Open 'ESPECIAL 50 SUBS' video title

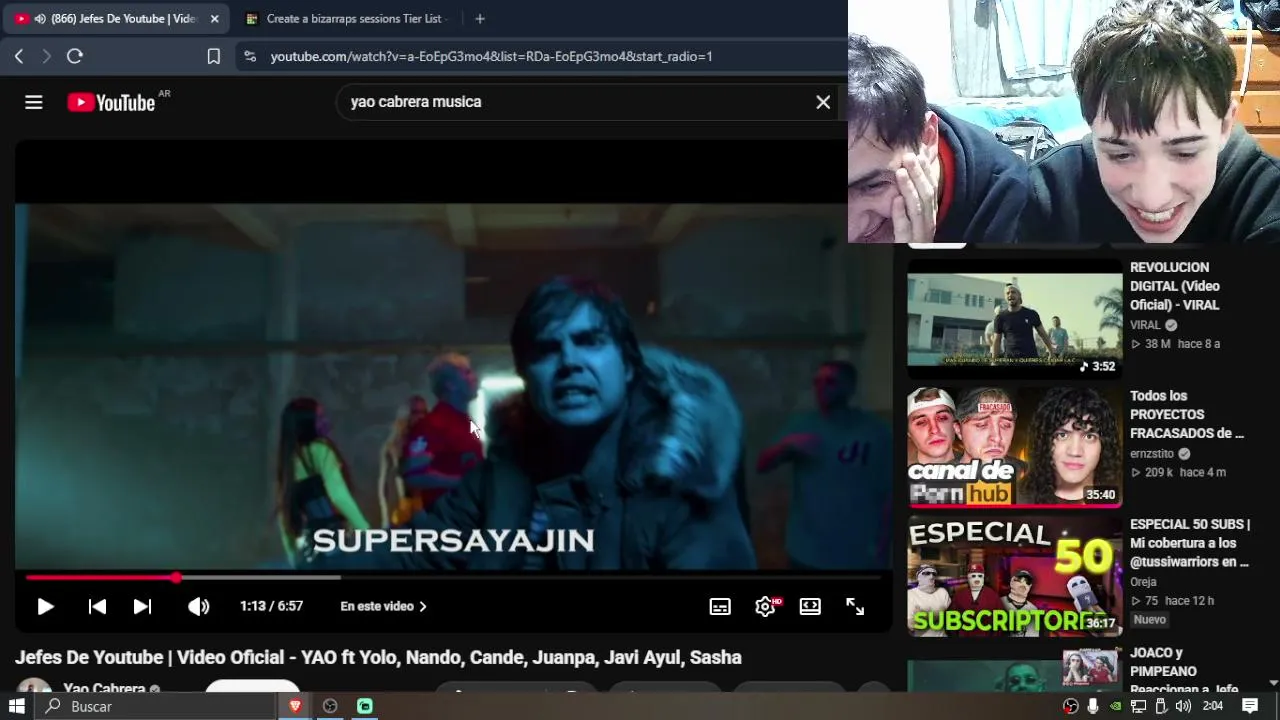coord(1190,543)
